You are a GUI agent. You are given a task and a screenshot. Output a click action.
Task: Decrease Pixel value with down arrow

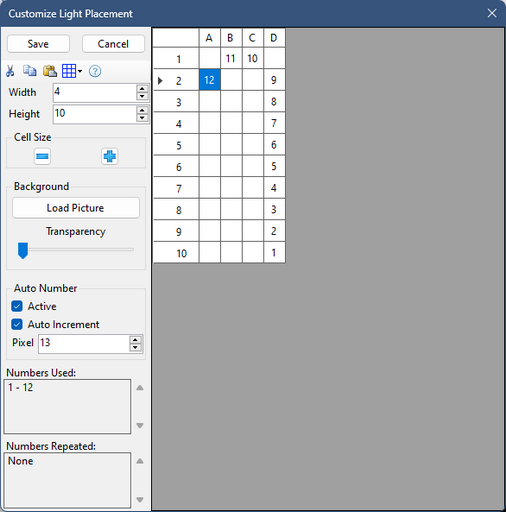point(135,348)
